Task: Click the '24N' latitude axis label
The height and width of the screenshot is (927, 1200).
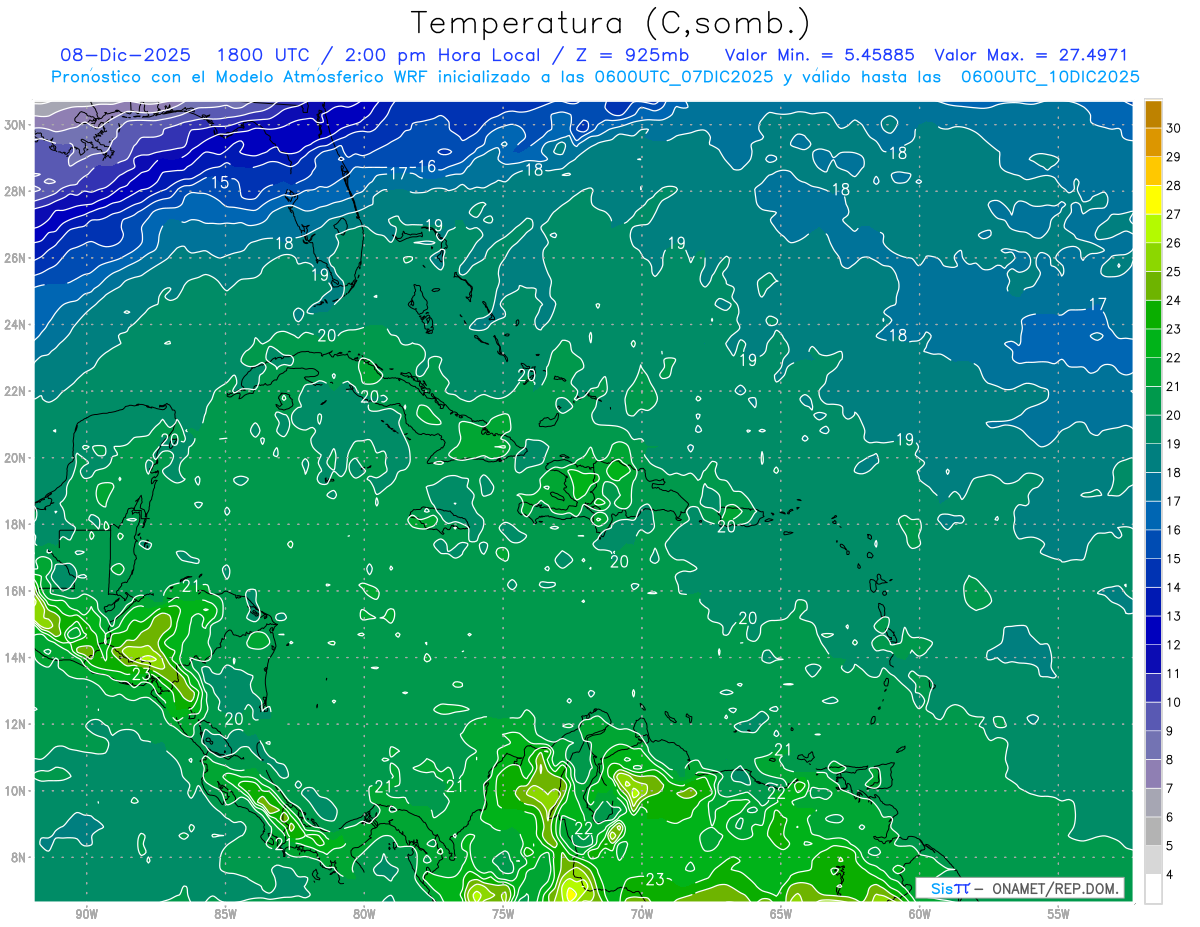Action: click(x=15, y=324)
